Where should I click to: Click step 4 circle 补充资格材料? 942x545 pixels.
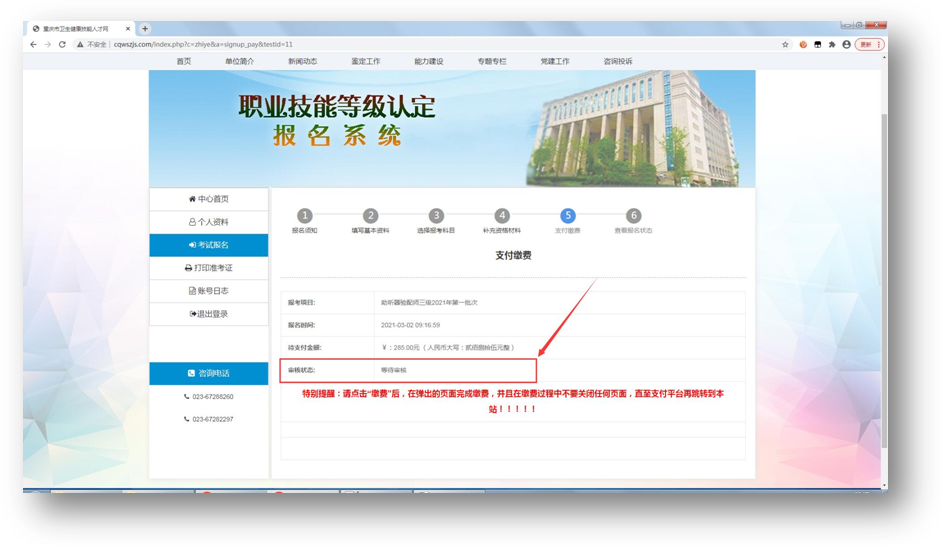coord(502,216)
